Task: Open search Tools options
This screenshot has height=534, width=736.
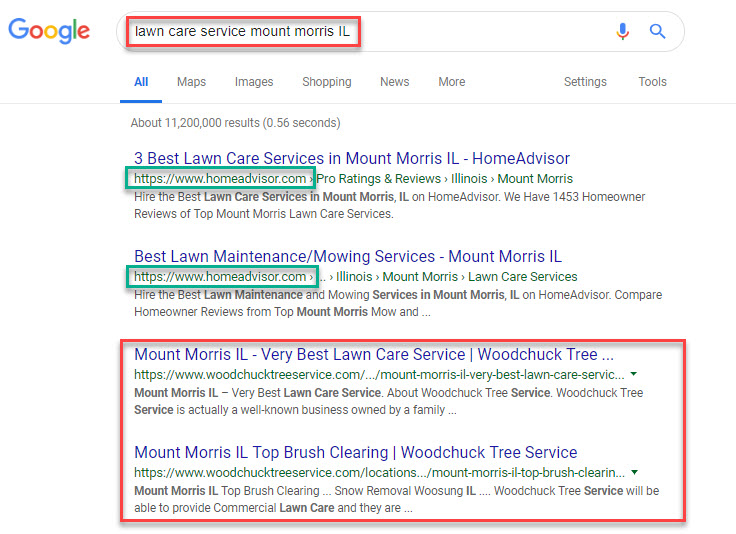Action: (652, 82)
